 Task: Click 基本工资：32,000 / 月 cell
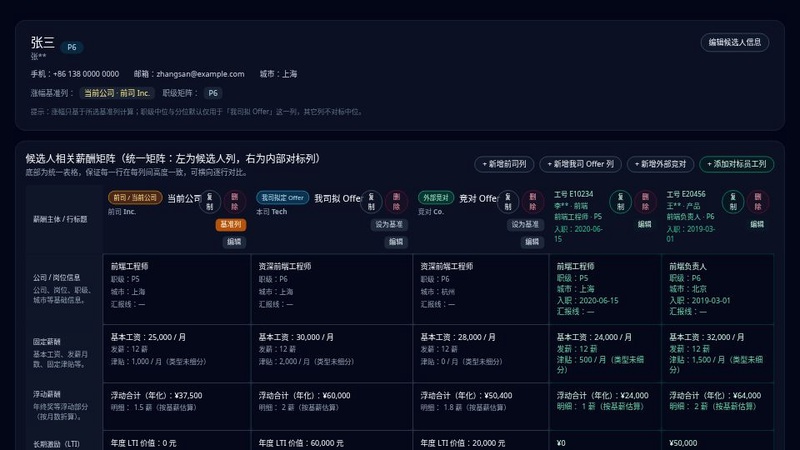[x=717, y=353]
